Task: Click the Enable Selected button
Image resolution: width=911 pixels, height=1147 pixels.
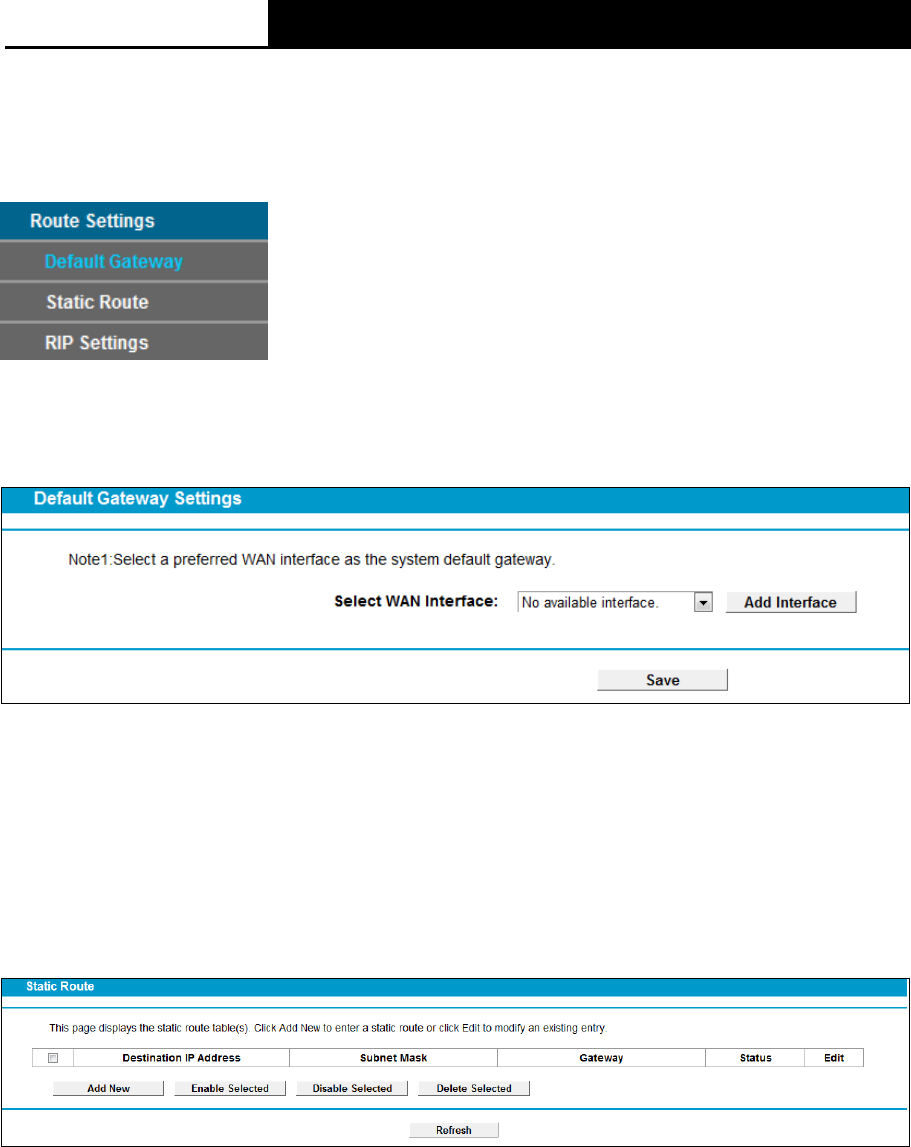Action: point(230,1088)
